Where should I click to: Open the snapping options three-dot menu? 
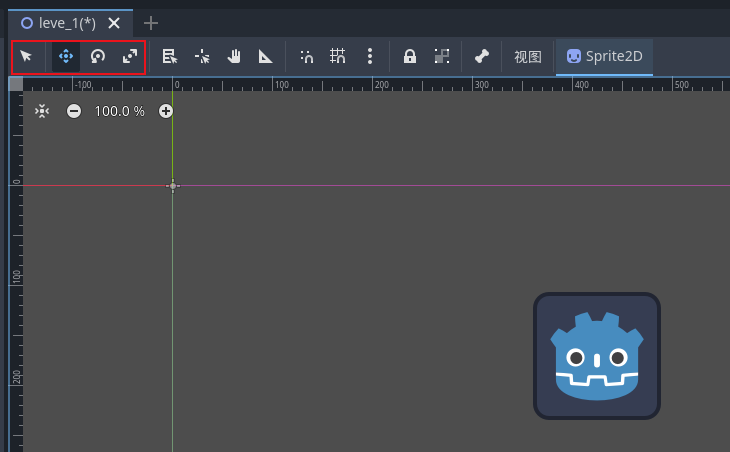[x=370, y=57]
